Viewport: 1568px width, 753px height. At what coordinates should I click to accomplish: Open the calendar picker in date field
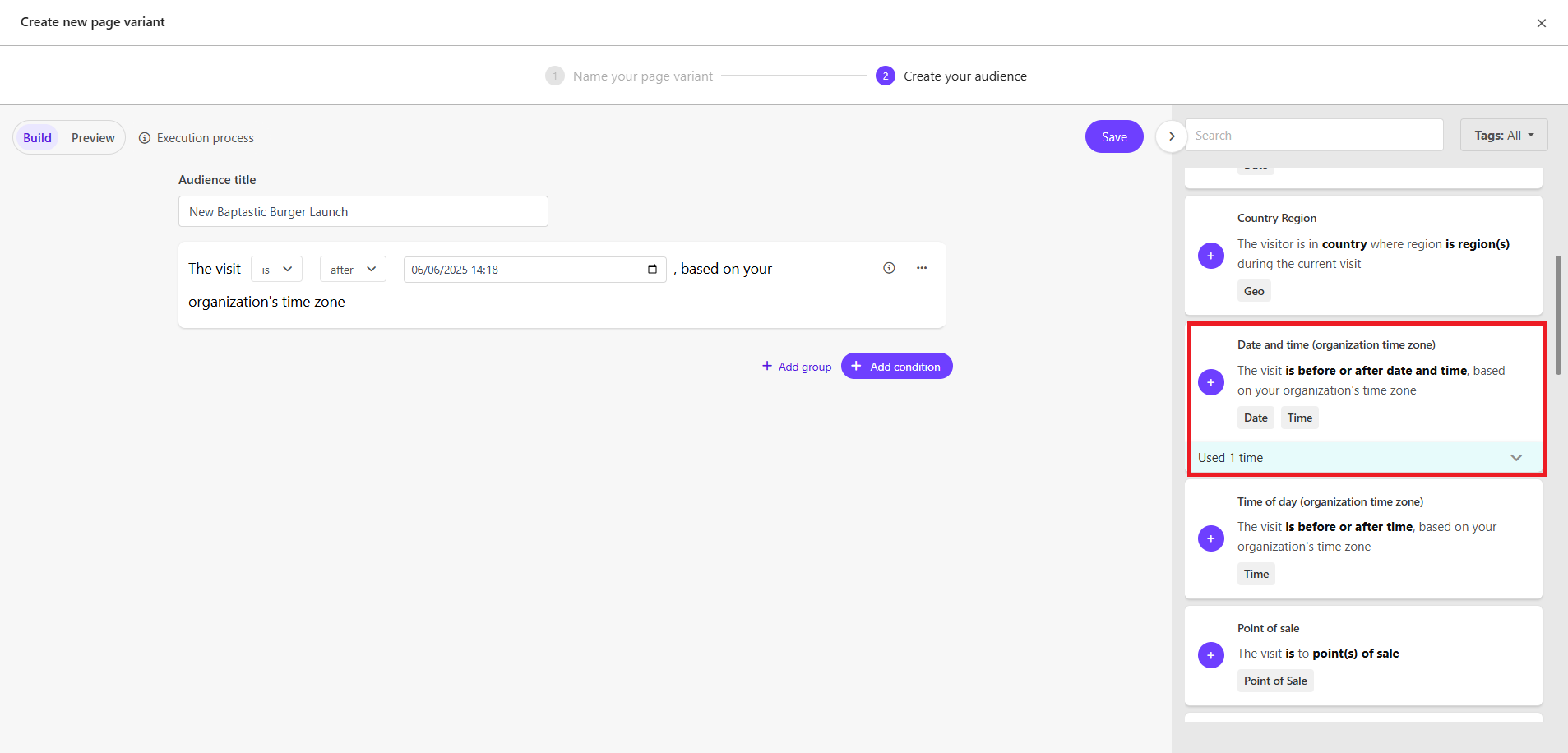coord(652,270)
